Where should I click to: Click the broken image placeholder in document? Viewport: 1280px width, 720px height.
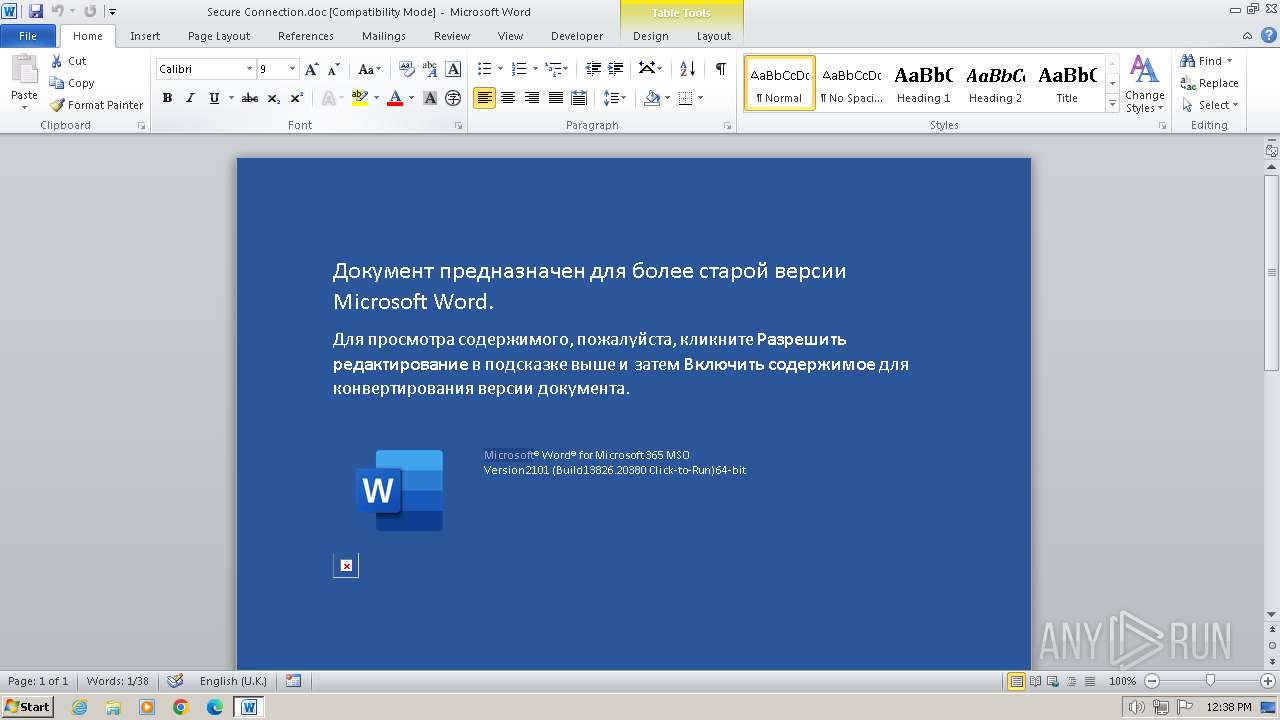346,566
